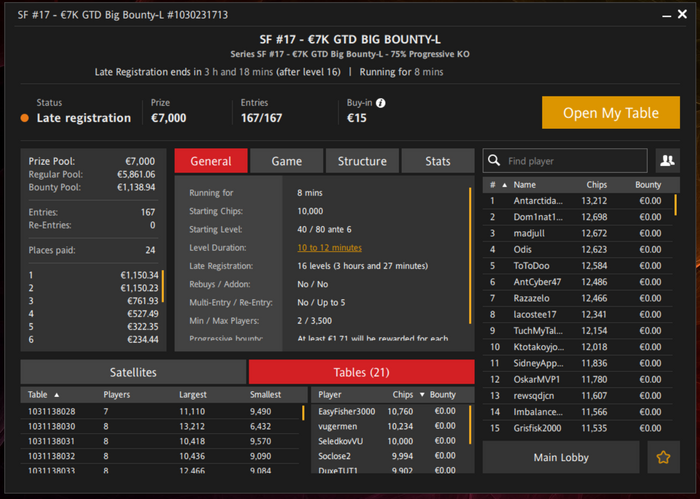Minimize the tournament lobby window
Screen dimensions: 700x499
(x=667, y=16)
